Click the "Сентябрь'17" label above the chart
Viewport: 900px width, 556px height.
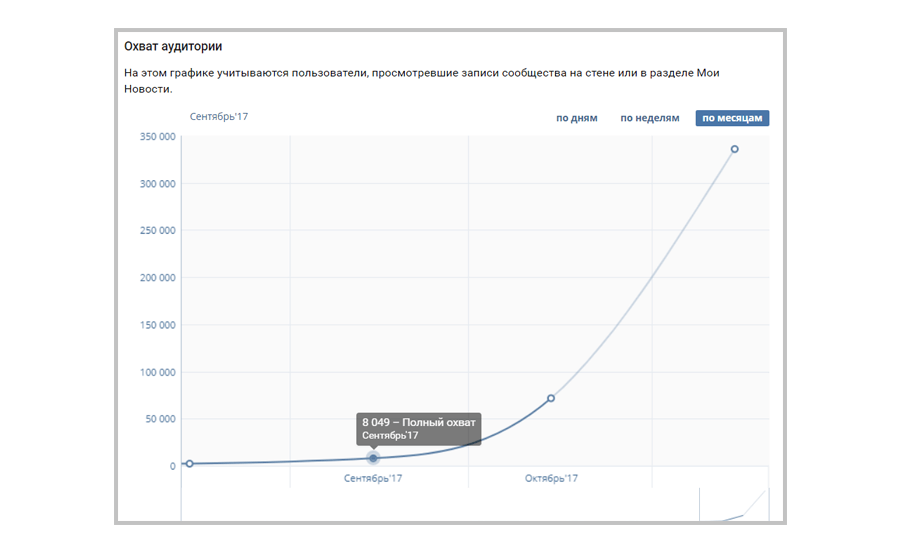coord(219,117)
